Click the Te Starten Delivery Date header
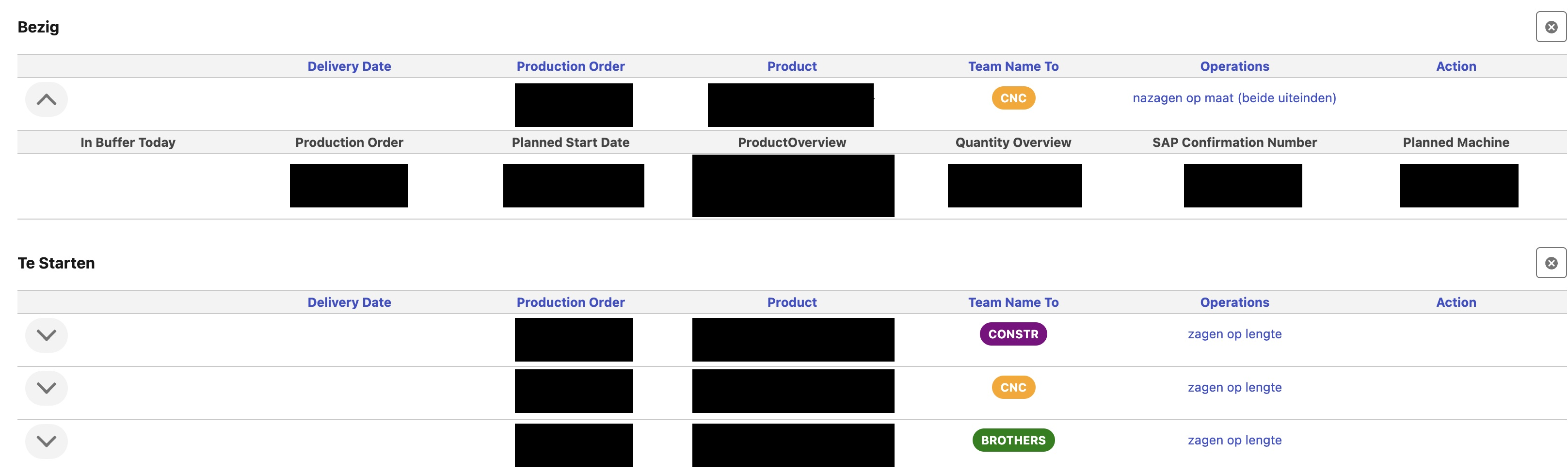Screen dimensions: 1568x474 349,302
